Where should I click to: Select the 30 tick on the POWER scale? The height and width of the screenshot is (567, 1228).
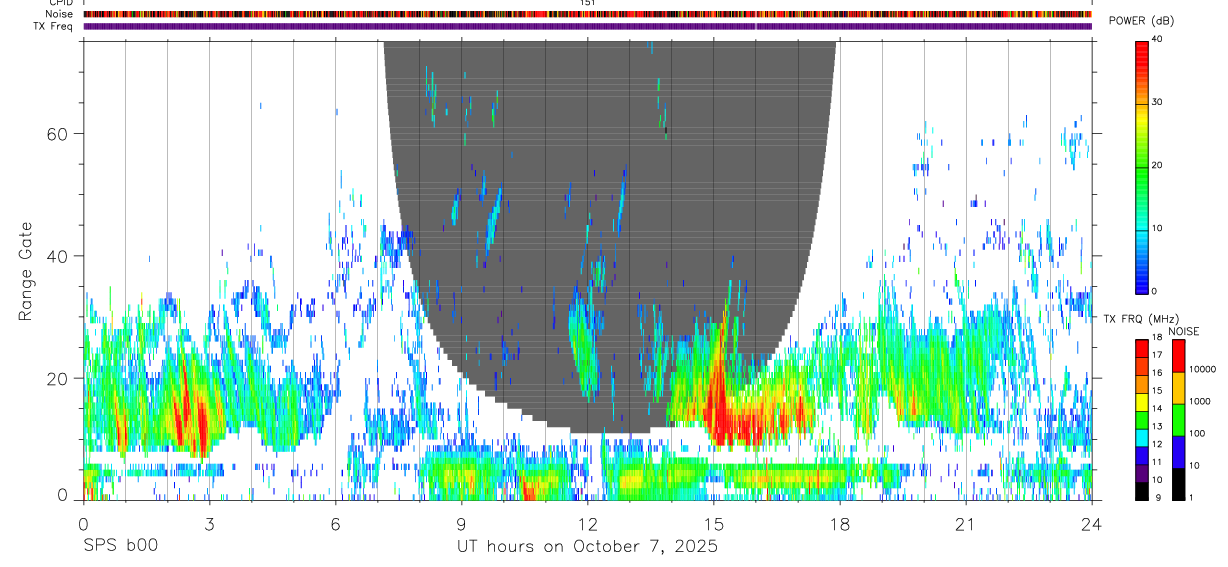coord(1158,102)
